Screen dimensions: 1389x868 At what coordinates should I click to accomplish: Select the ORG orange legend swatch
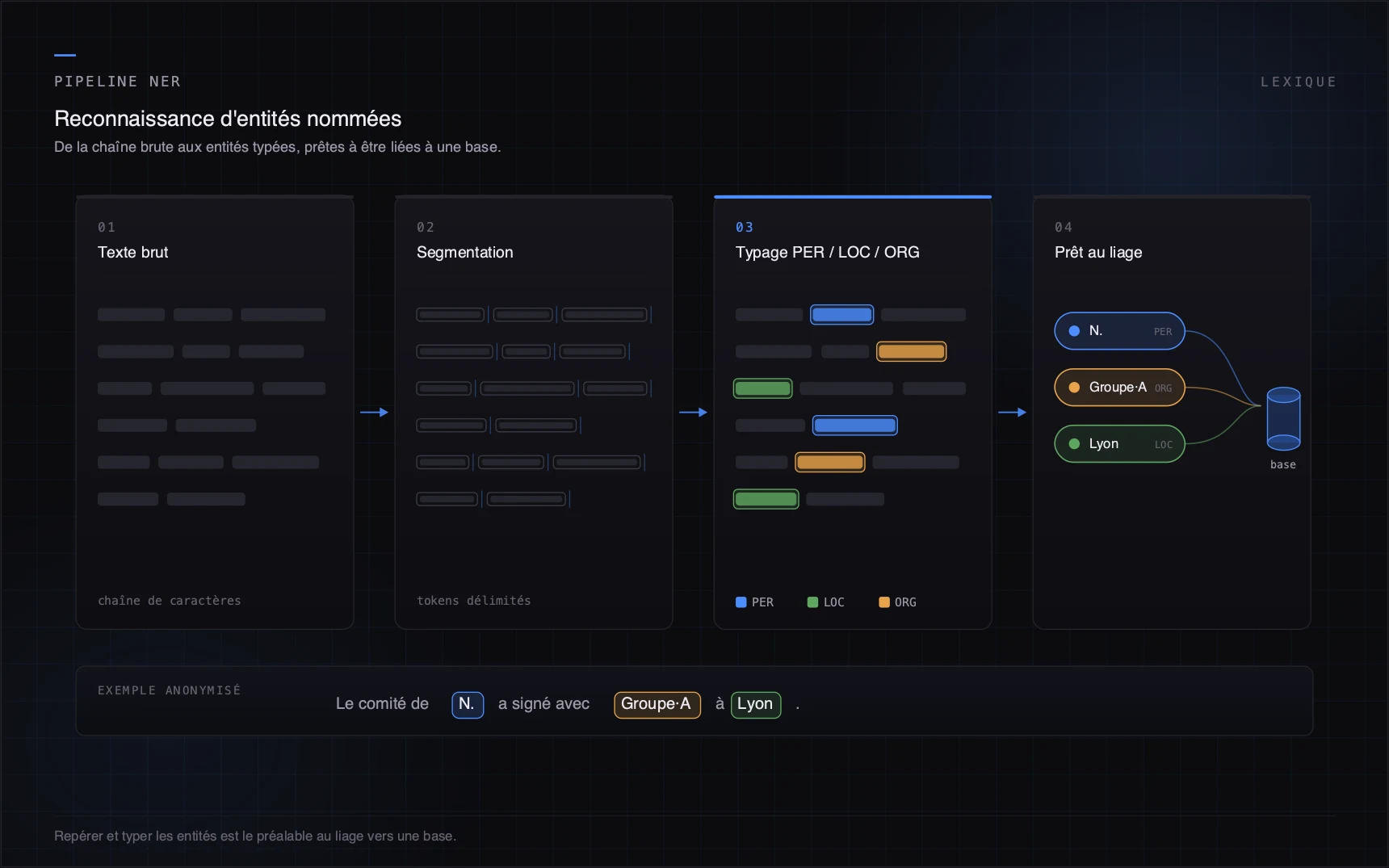(x=883, y=602)
